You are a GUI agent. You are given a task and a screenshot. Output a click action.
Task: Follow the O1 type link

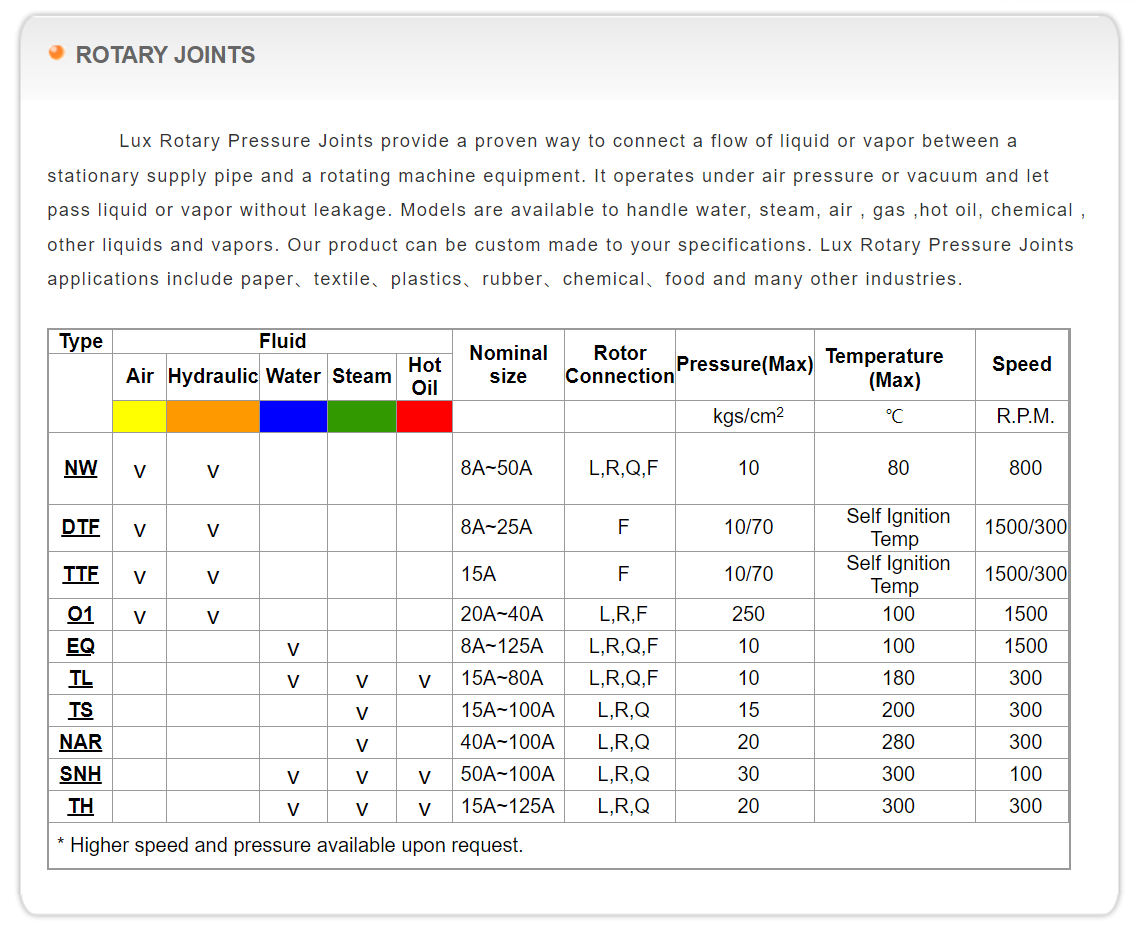click(x=80, y=614)
